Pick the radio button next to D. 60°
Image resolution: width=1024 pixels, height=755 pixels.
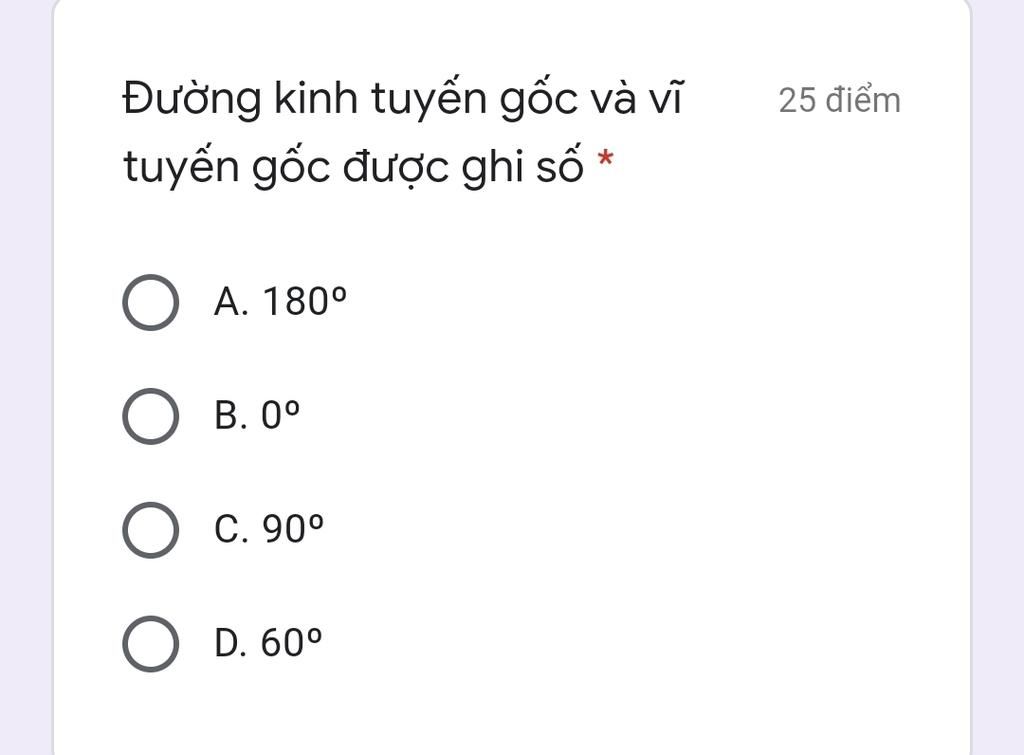point(150,643)
